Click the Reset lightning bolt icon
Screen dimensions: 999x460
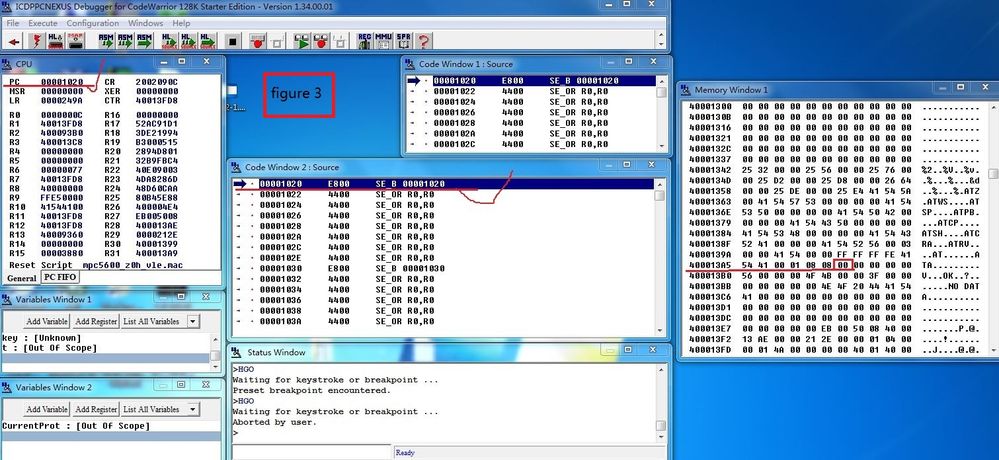tap(37, 41)
